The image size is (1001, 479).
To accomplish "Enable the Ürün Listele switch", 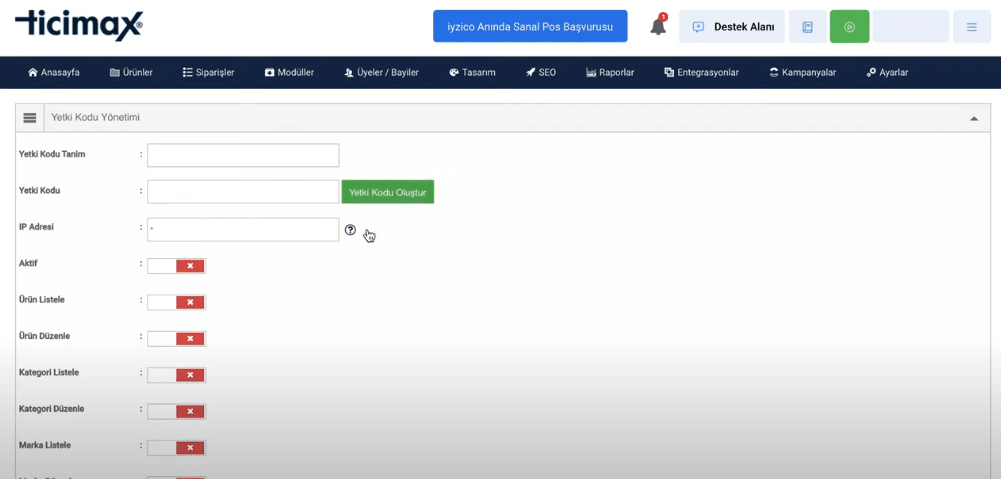I will tap(177, 302).
